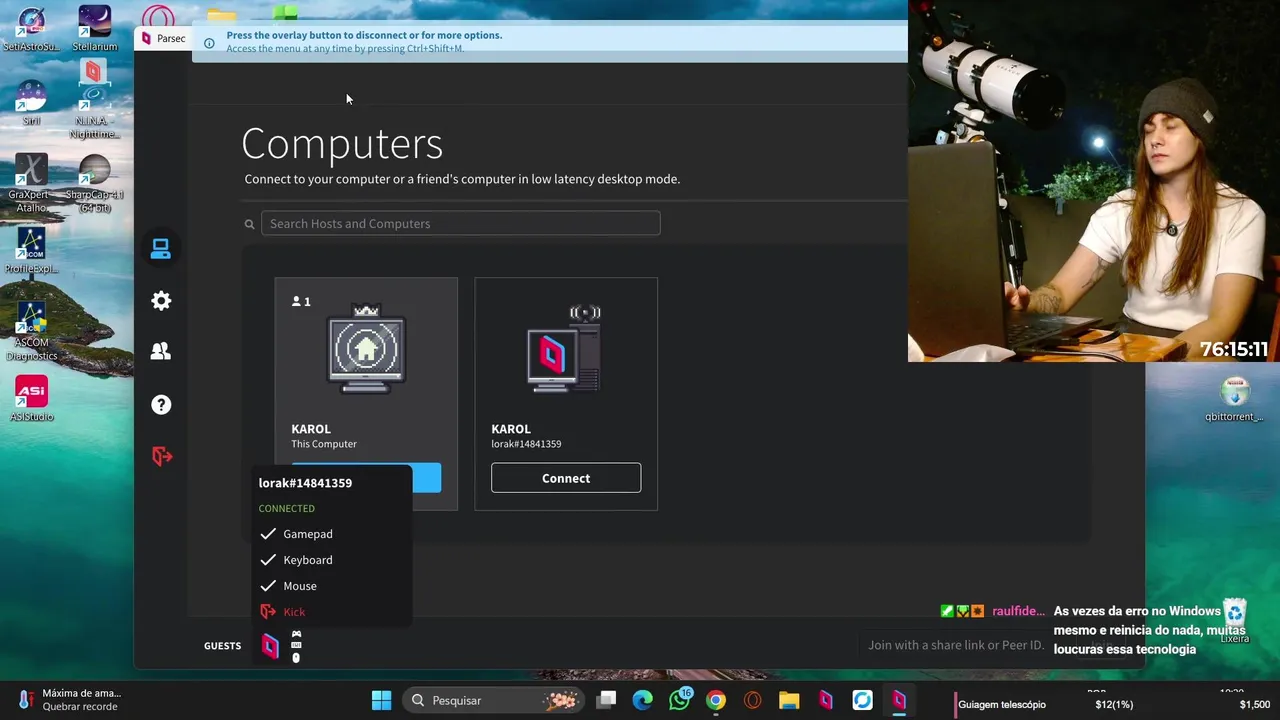Viewport: 1280px width, 720px height.
Task: Select the Parsec window title tab
Action: pyautogui.click(x=163, y=39)
